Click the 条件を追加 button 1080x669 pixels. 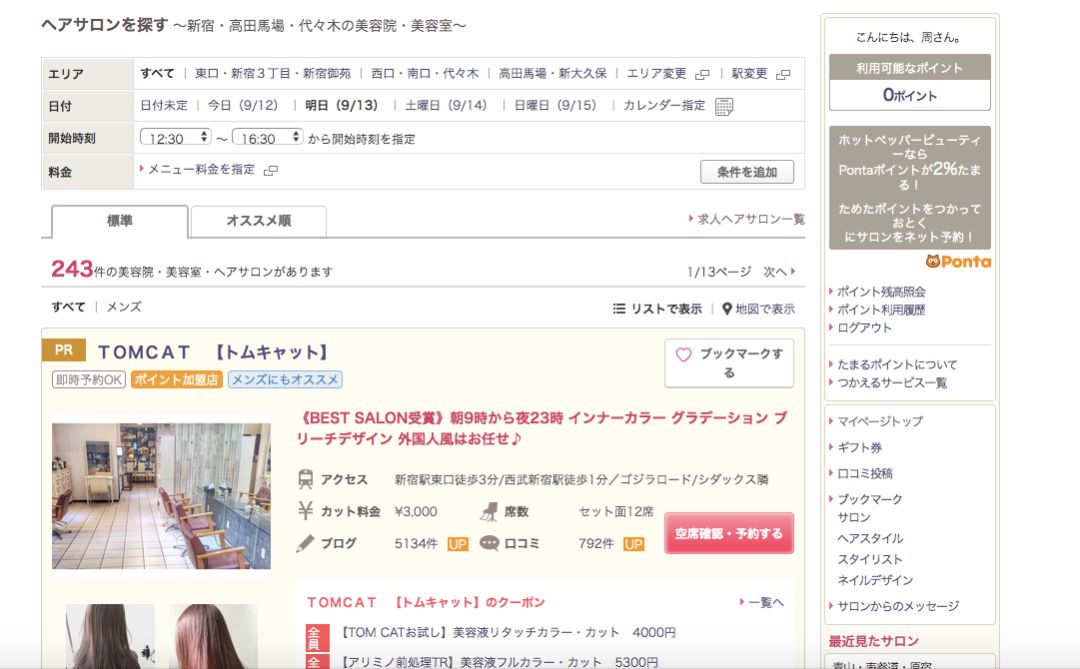[x=747, y=172]
